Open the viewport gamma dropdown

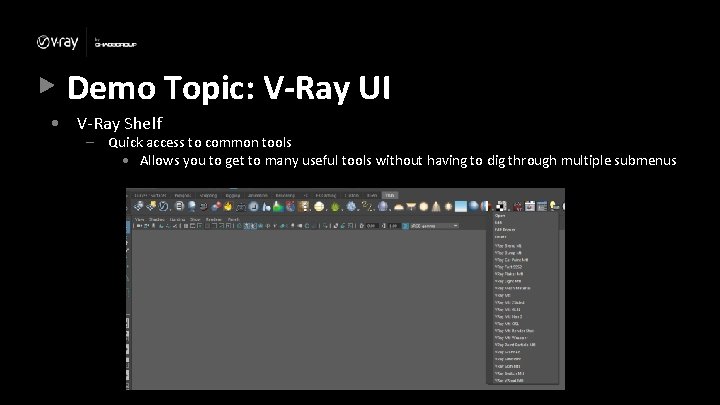[x=434, y=226]
